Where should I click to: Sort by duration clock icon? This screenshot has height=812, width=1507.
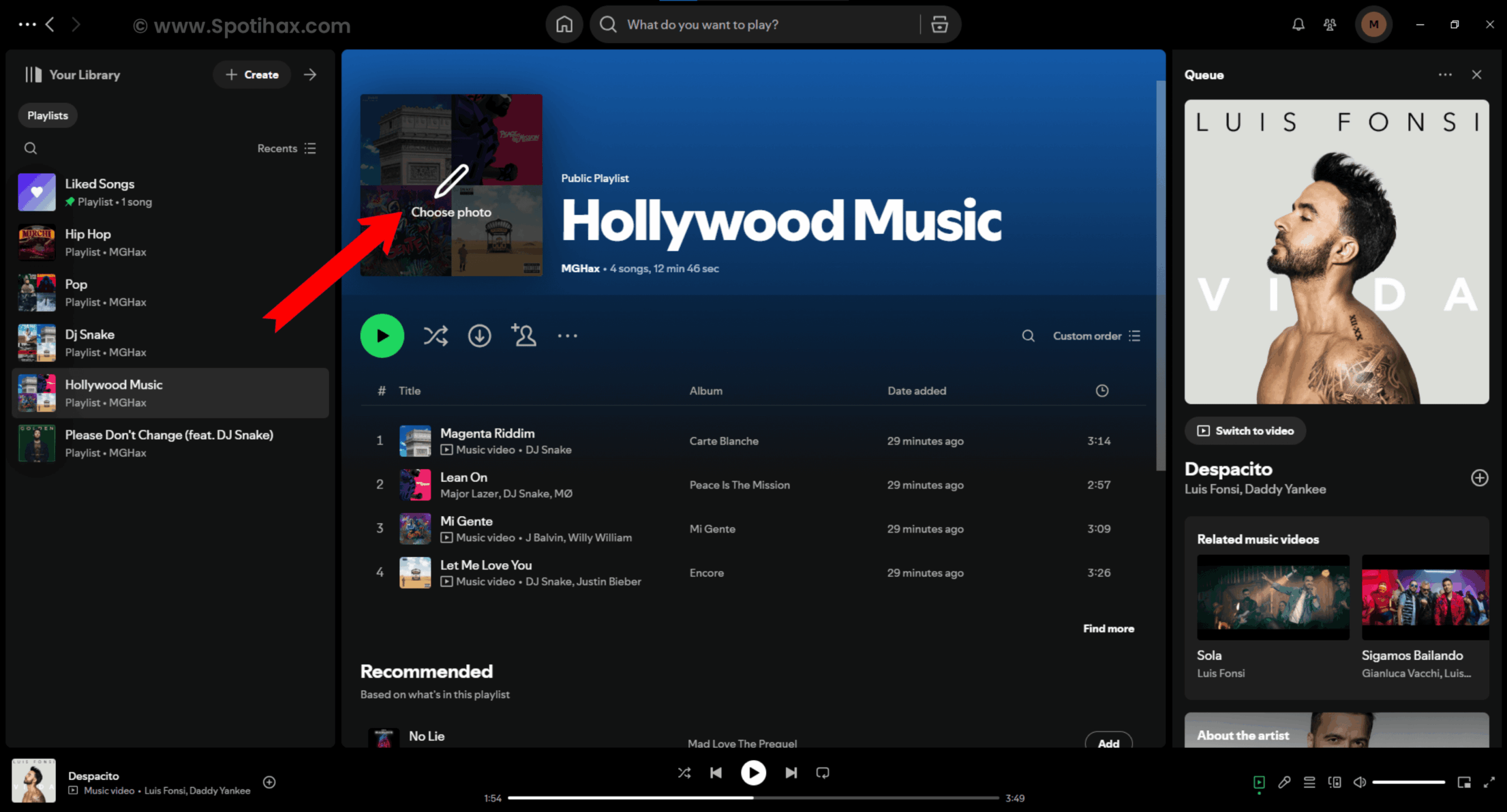1102,391
